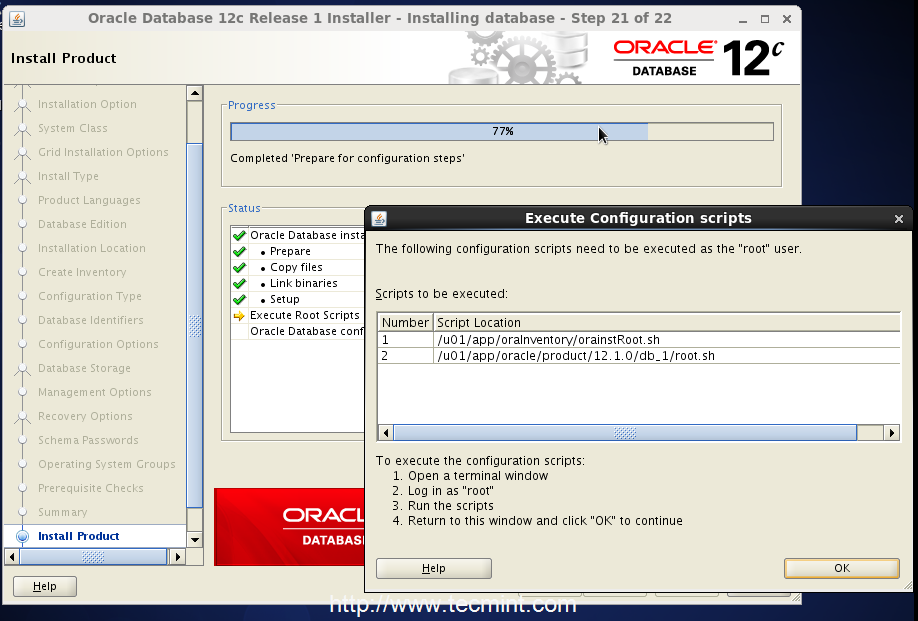Select Installation Option step in sidebar
918x621 pixels.
87,104
